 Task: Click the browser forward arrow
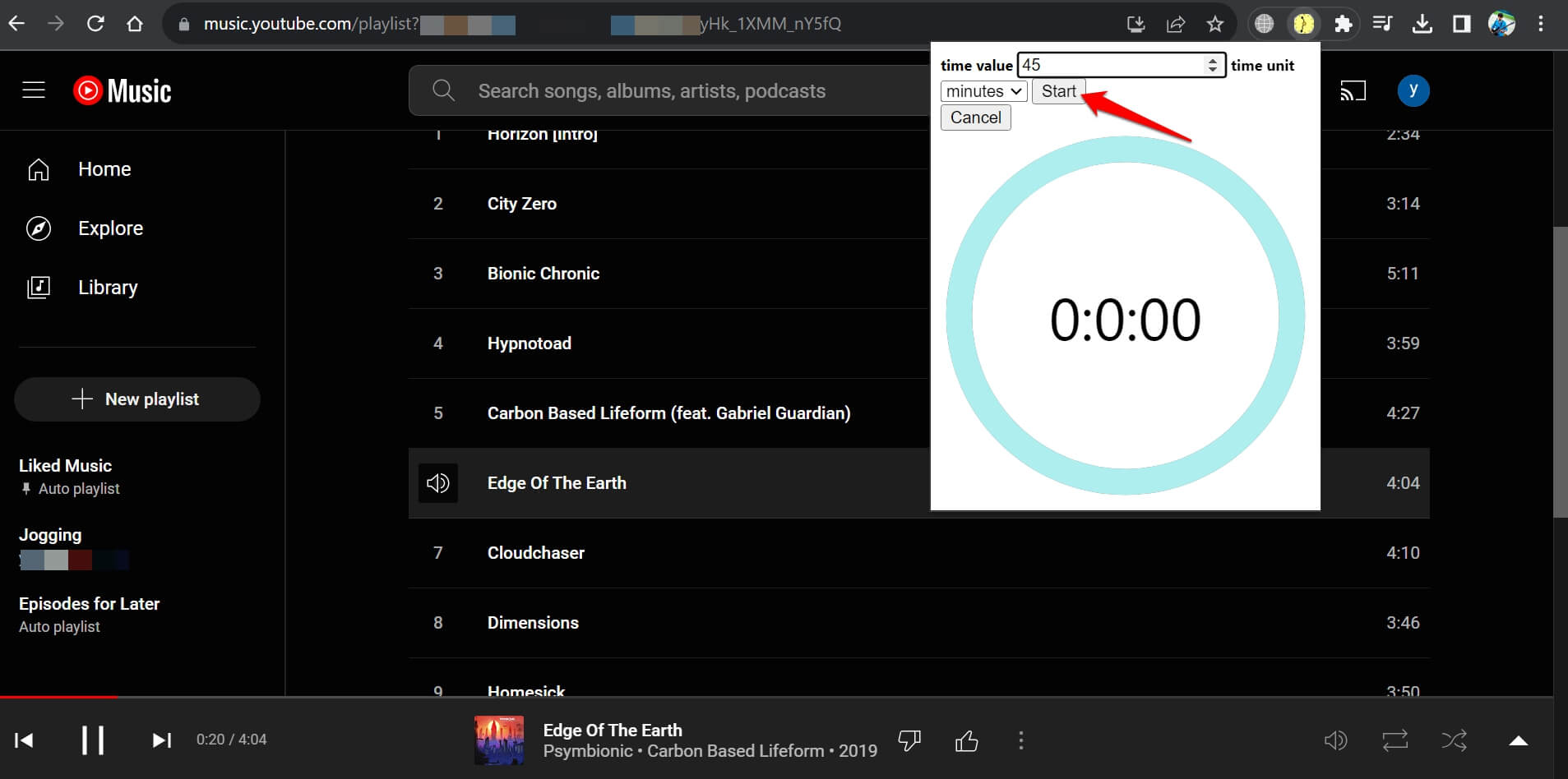[56, 24]
